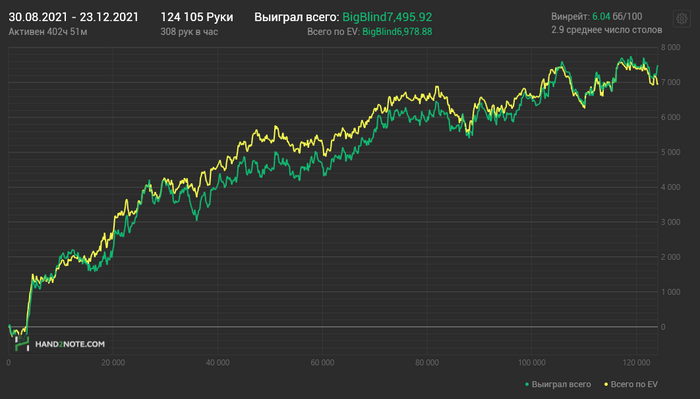Toggle the 'Выиграл всего' legend entry
The image size is (700, 399).
click(558, 384)
